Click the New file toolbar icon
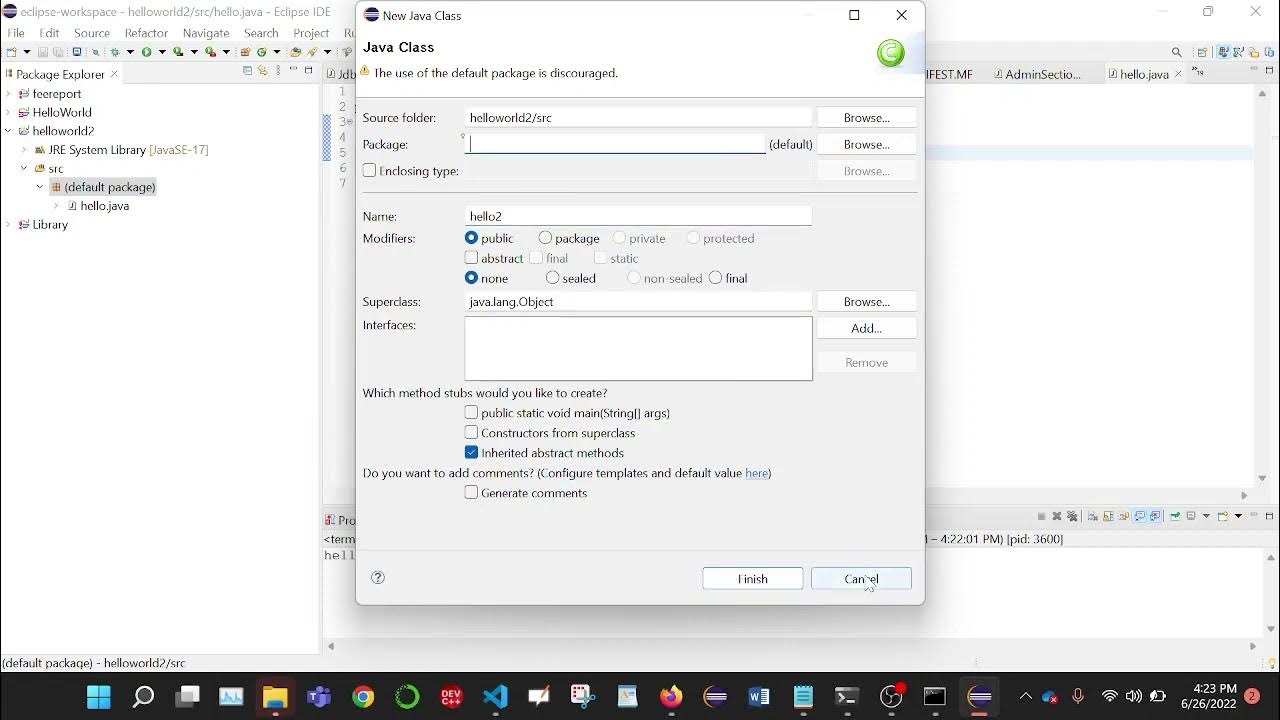1280x720 pixels. (x=12, y=52)
